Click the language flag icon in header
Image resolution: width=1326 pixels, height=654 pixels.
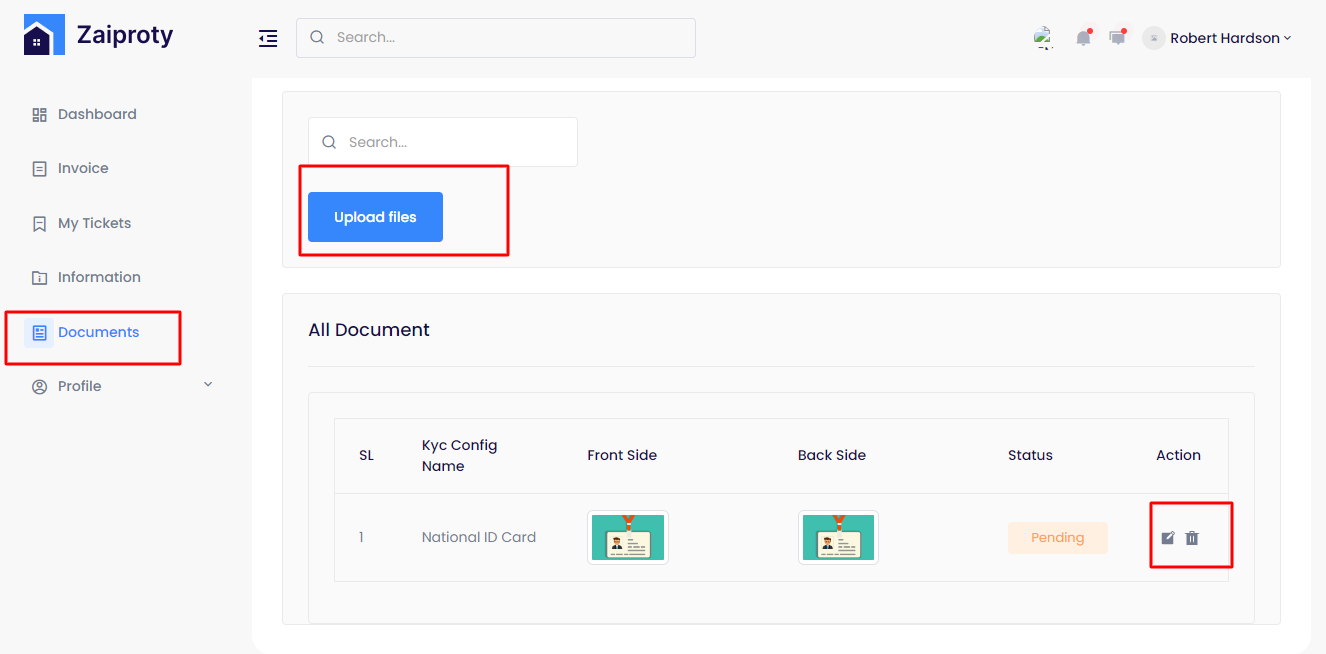[x=1043, y=38]
